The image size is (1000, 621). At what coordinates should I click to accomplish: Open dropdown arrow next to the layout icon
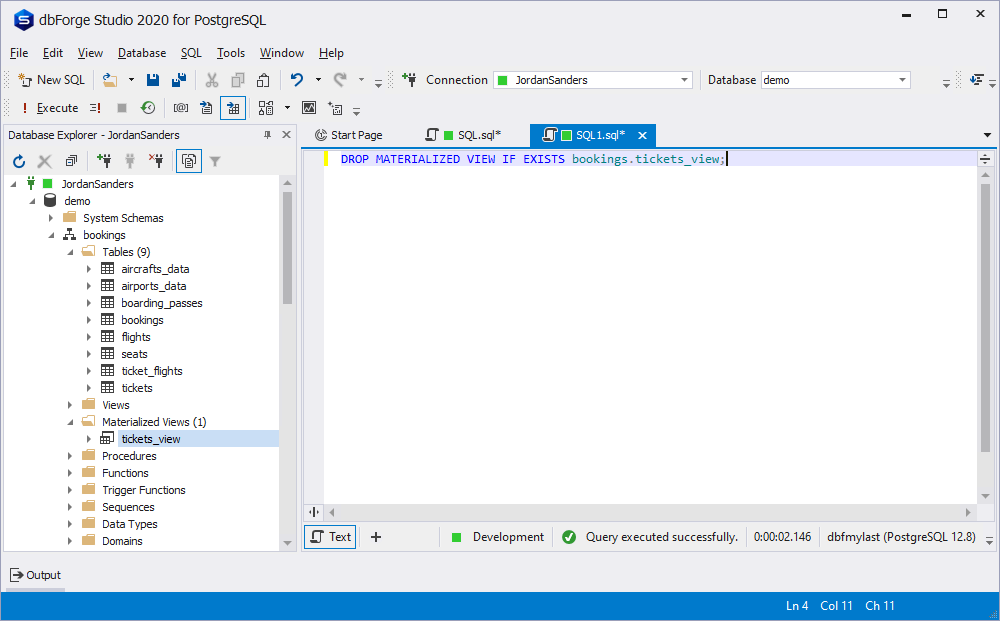point(287,108)
